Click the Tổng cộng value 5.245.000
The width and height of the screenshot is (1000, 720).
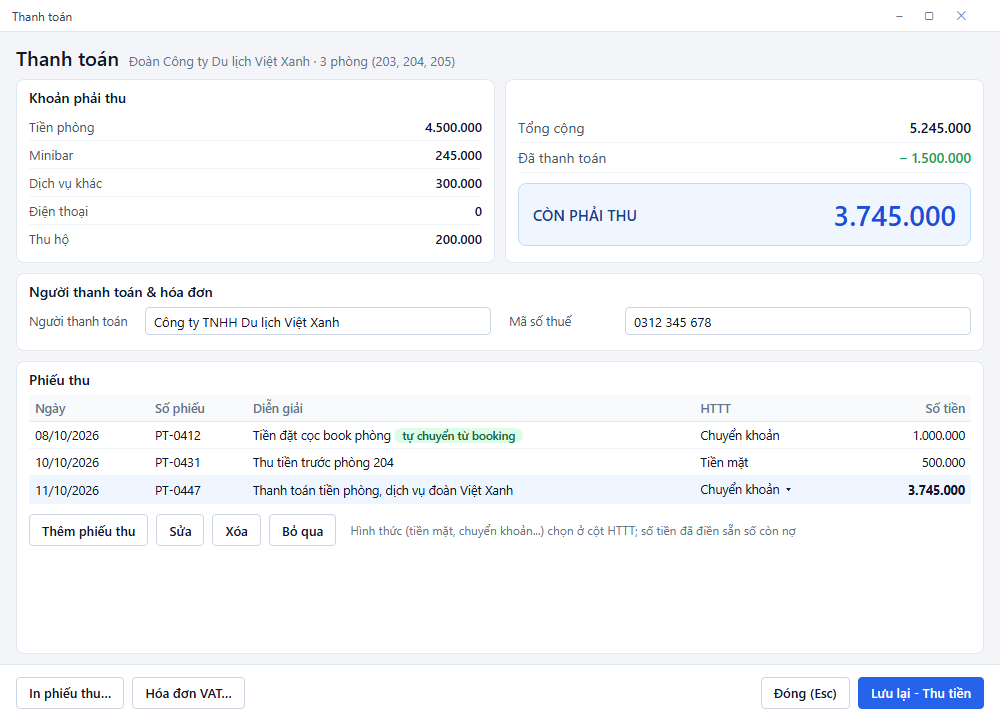pyautogui.click(x=940, y=128)
